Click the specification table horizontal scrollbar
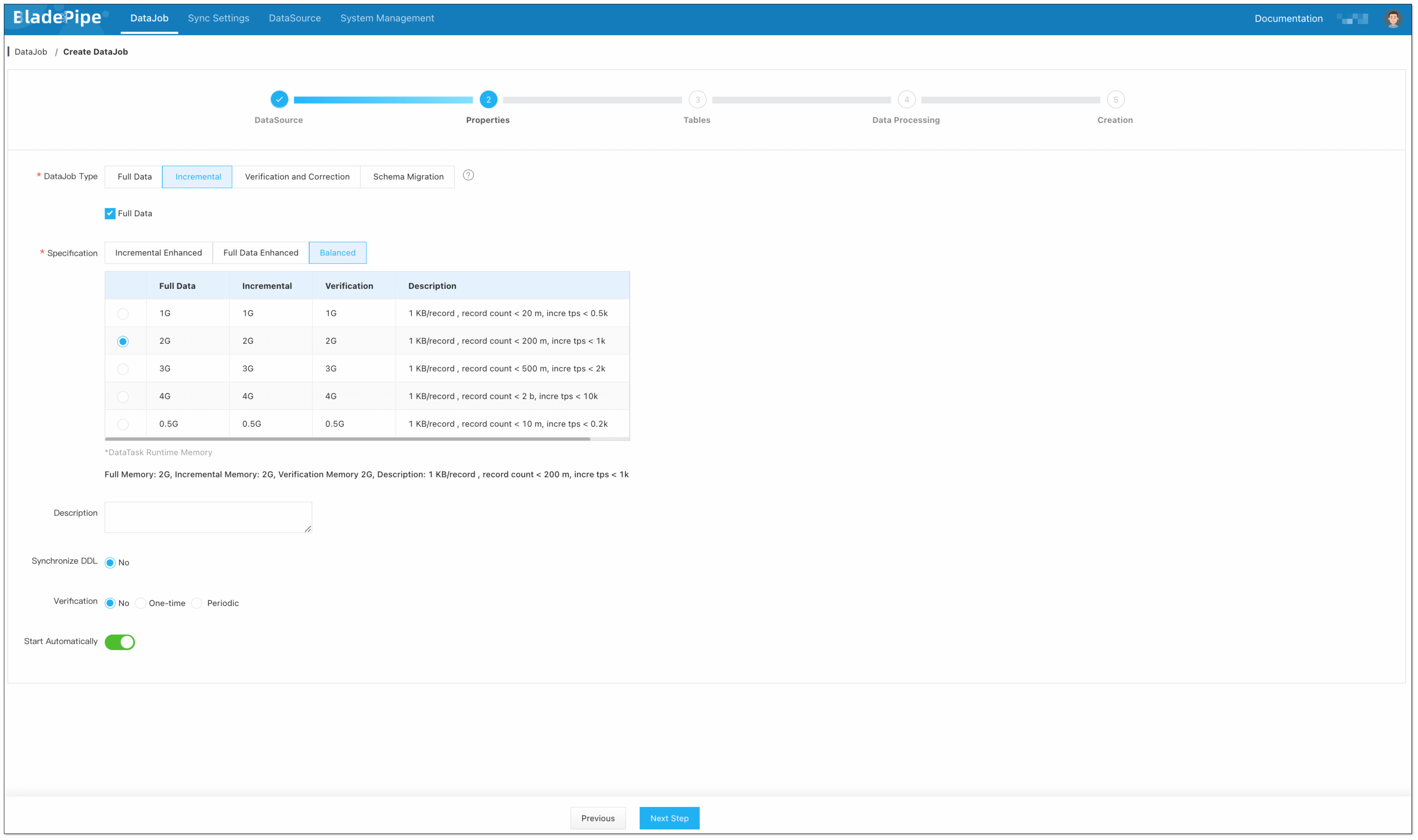 point(347,439)
